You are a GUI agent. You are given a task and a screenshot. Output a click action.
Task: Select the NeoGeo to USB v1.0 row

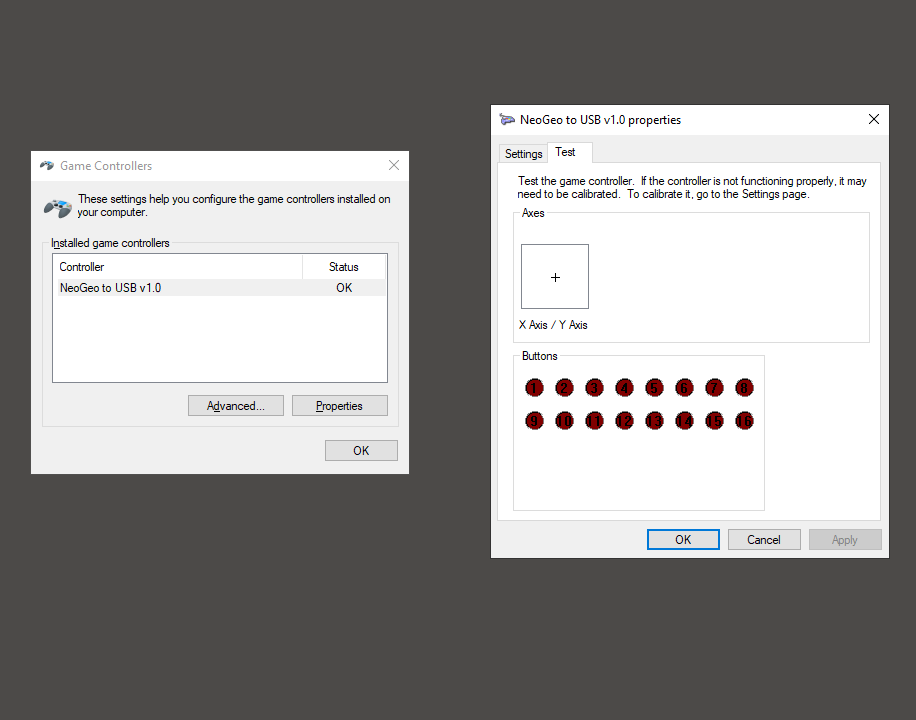(x=221, y=288)
